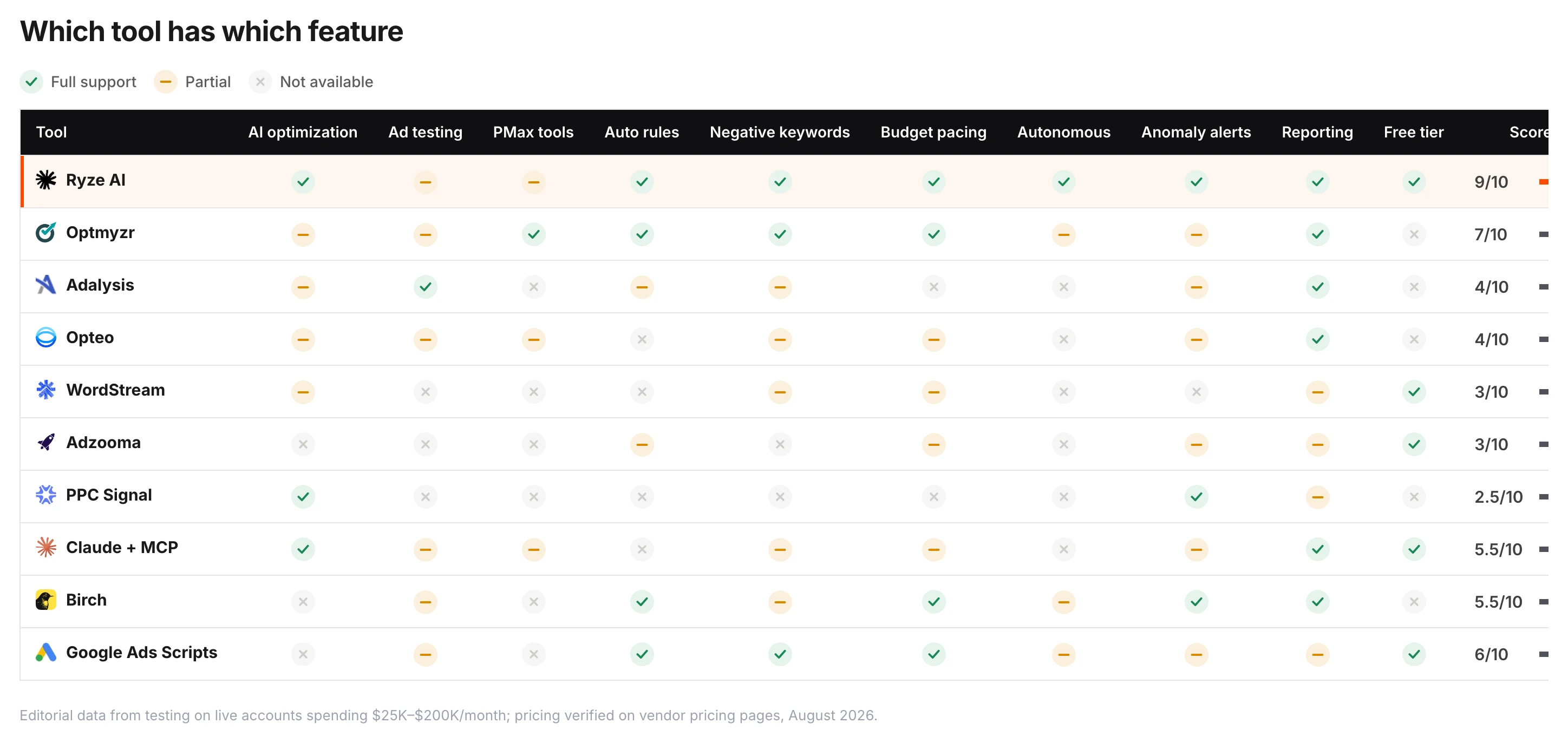
Task: Click Birch's Autonomous partial icon
Action: click(x=1063, y=602)
